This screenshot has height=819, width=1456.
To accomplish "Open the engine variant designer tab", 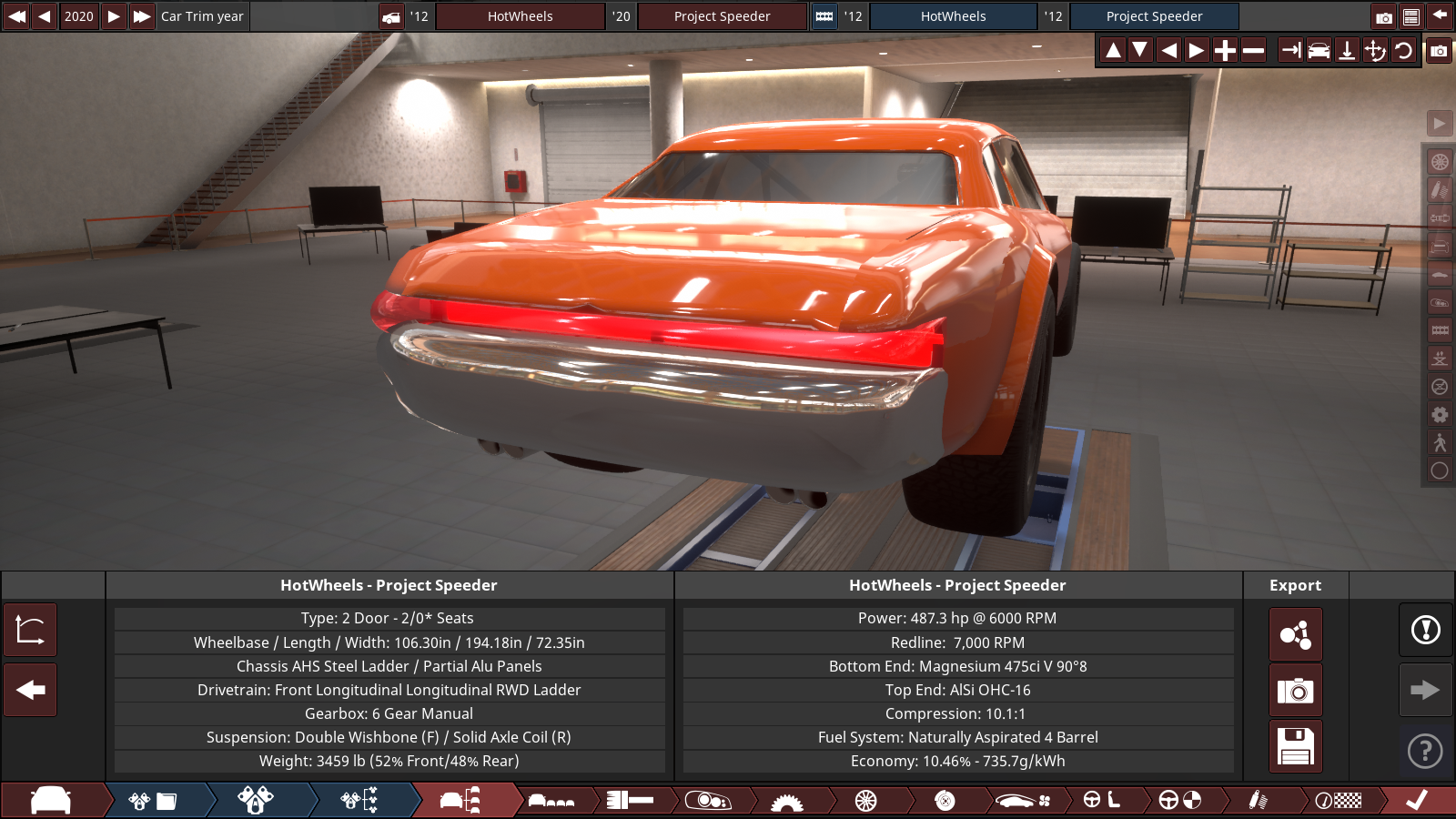I will pos(256,800).
